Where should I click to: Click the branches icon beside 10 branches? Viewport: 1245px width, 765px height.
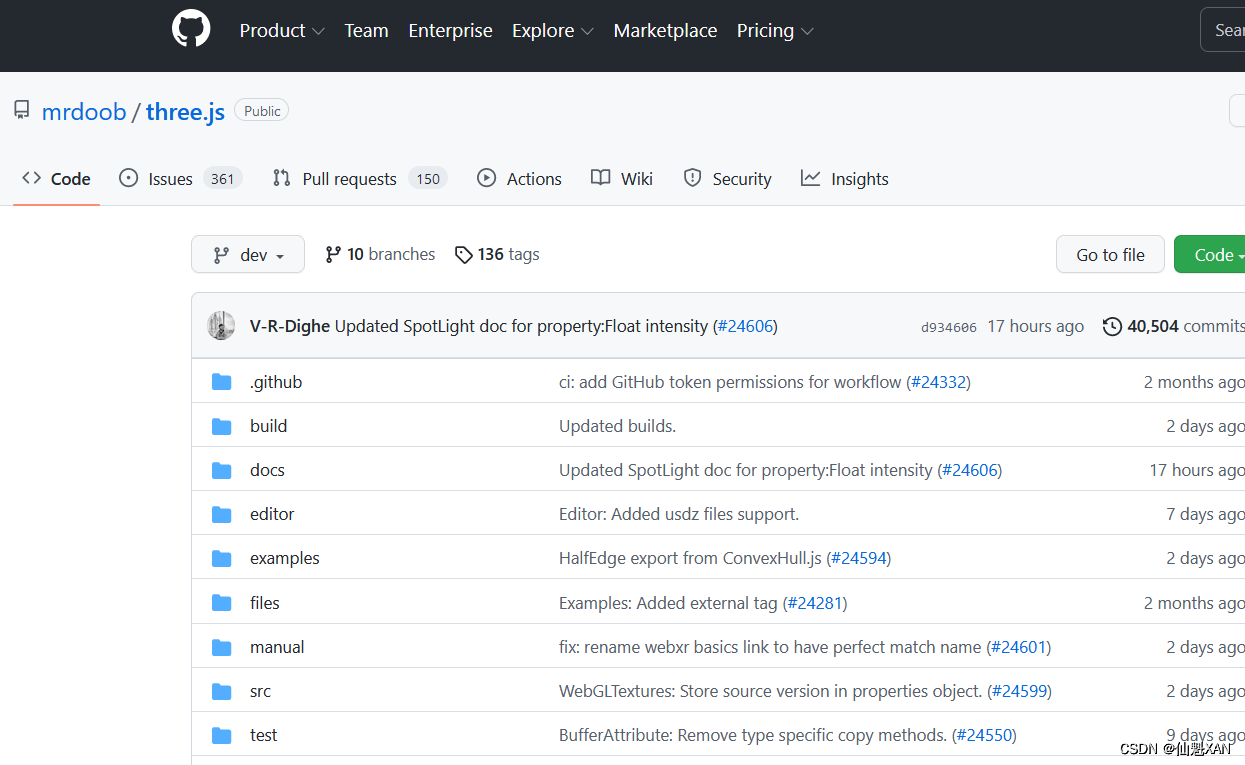tap(333, 255)
